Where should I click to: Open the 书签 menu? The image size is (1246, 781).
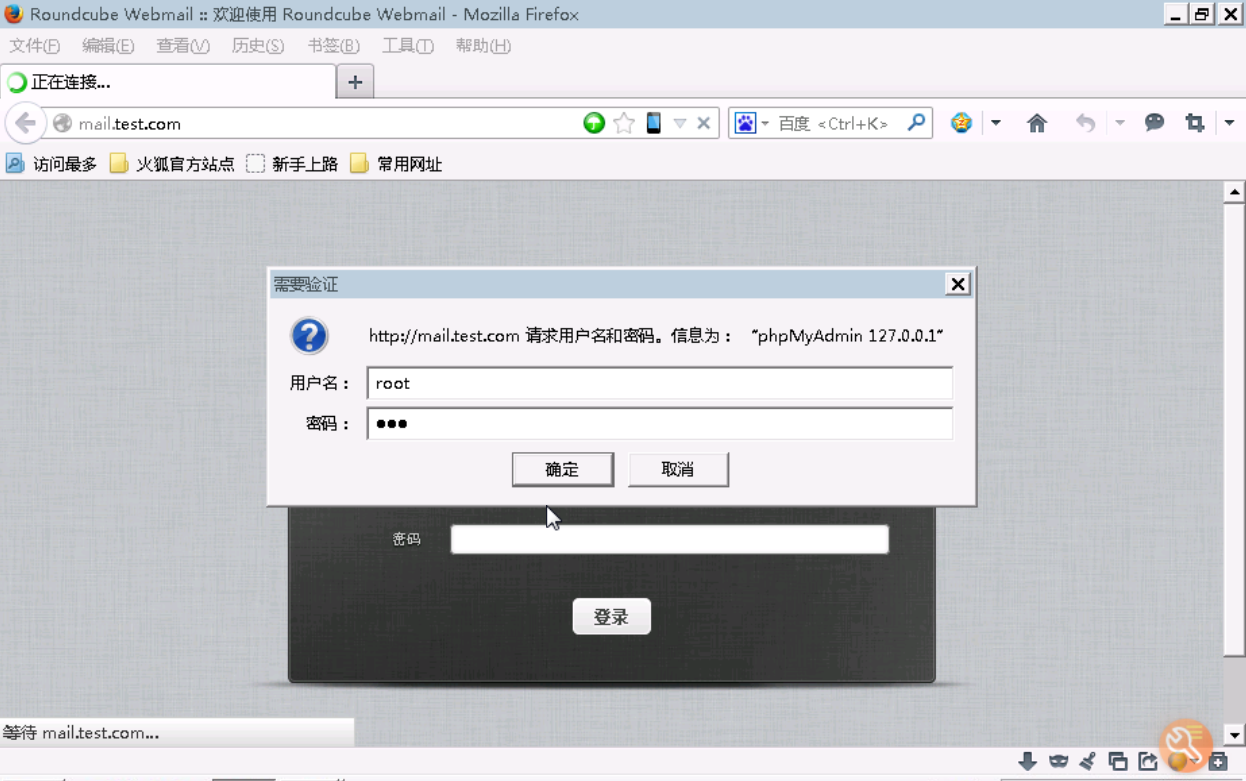tap(333, 46)
